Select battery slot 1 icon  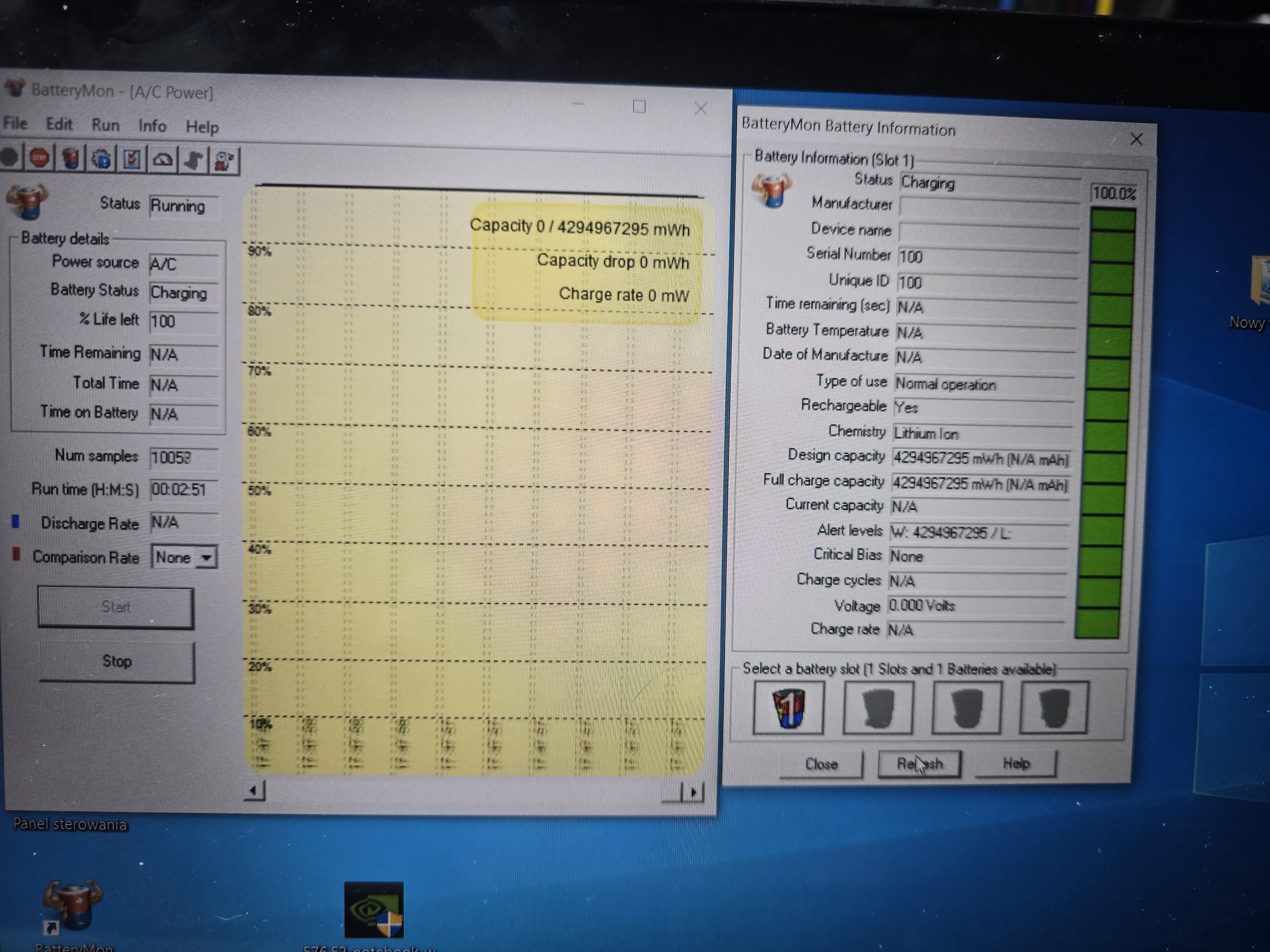pos(788,708)
